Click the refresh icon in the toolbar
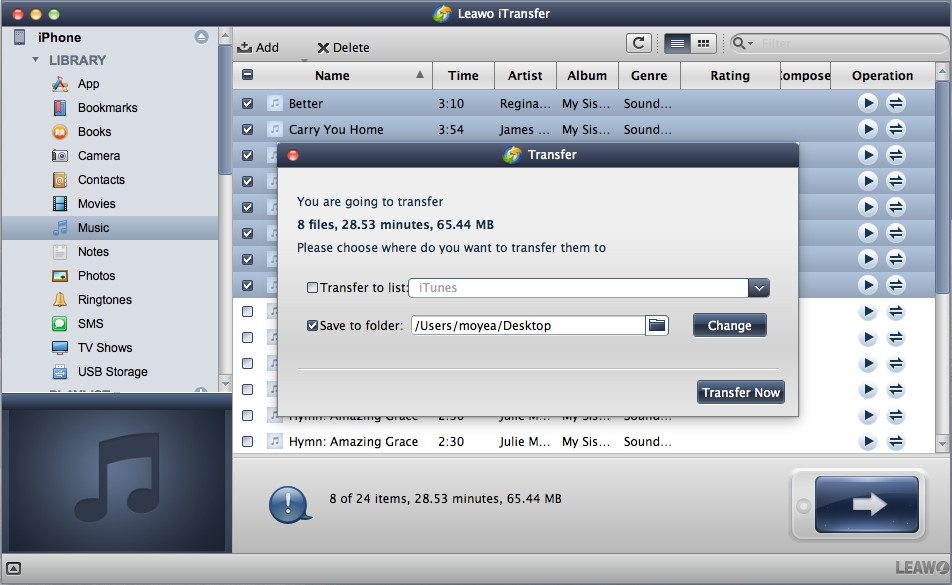The image size is (952, 585). click(x=638, y=43)
